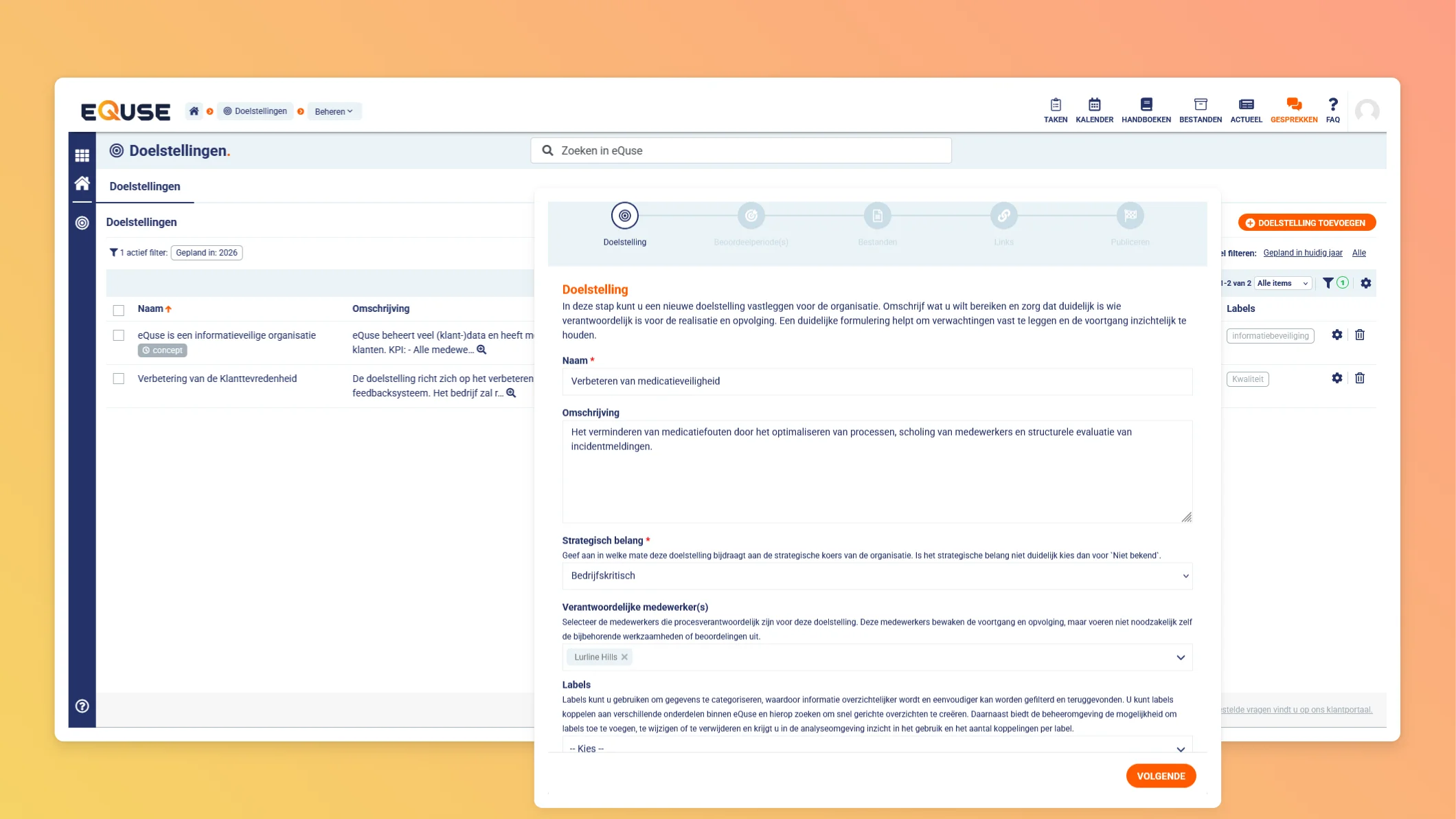Click the Zoeken in eQuse search field
1456x819 pixels.
click(x=740, y=150)
